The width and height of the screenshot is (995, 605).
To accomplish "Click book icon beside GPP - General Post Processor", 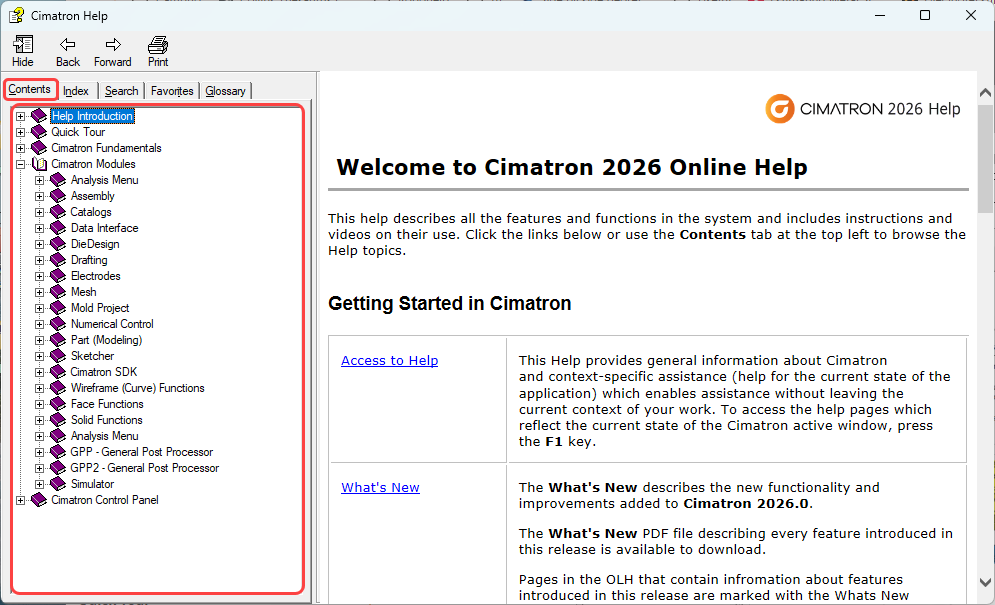I will coord(58,451).
